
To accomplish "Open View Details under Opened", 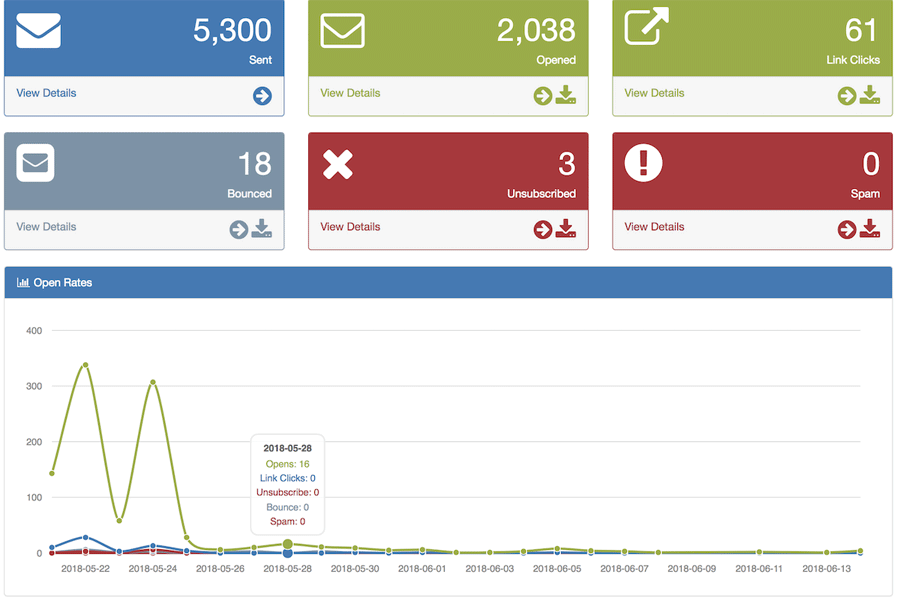I will pyautogui.click(x=350, y=93).
